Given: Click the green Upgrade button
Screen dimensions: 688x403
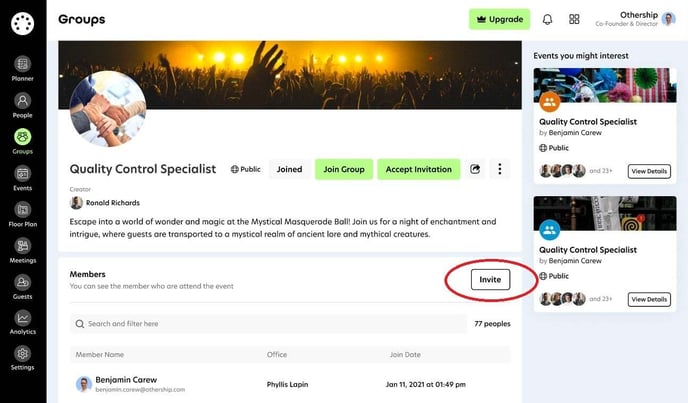Looking at the screenshot, I should click(x=499, y=19).
